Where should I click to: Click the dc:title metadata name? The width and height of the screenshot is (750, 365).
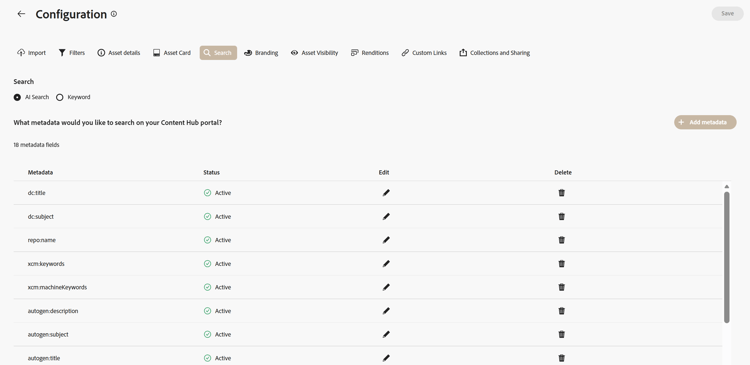point(36,193)
